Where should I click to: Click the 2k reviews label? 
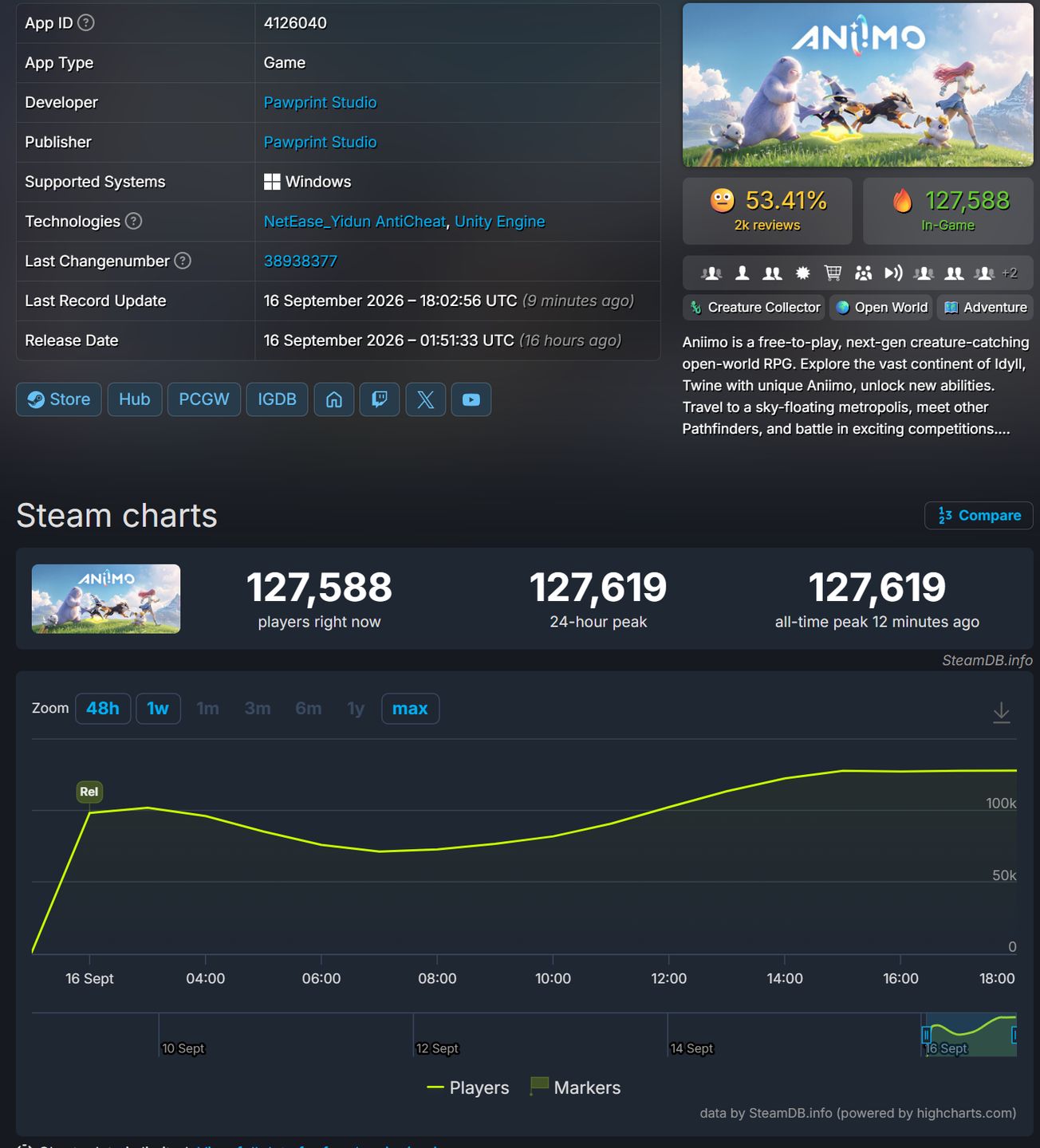click(x=767, y=226)
